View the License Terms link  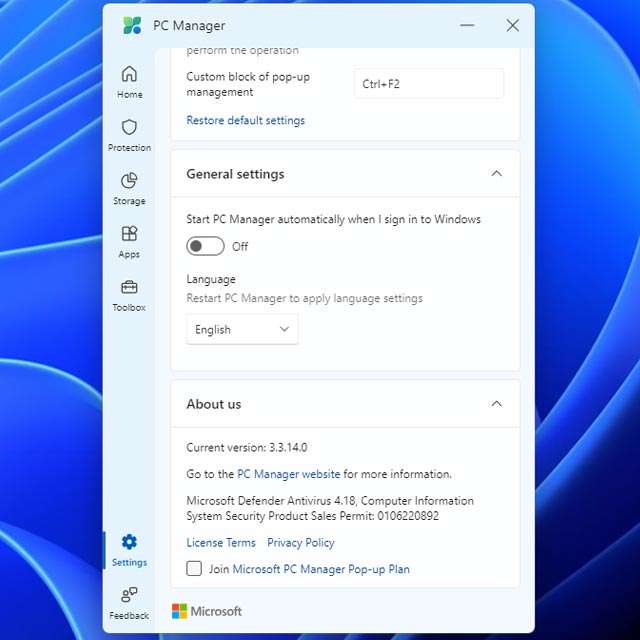tap(221, 543)
